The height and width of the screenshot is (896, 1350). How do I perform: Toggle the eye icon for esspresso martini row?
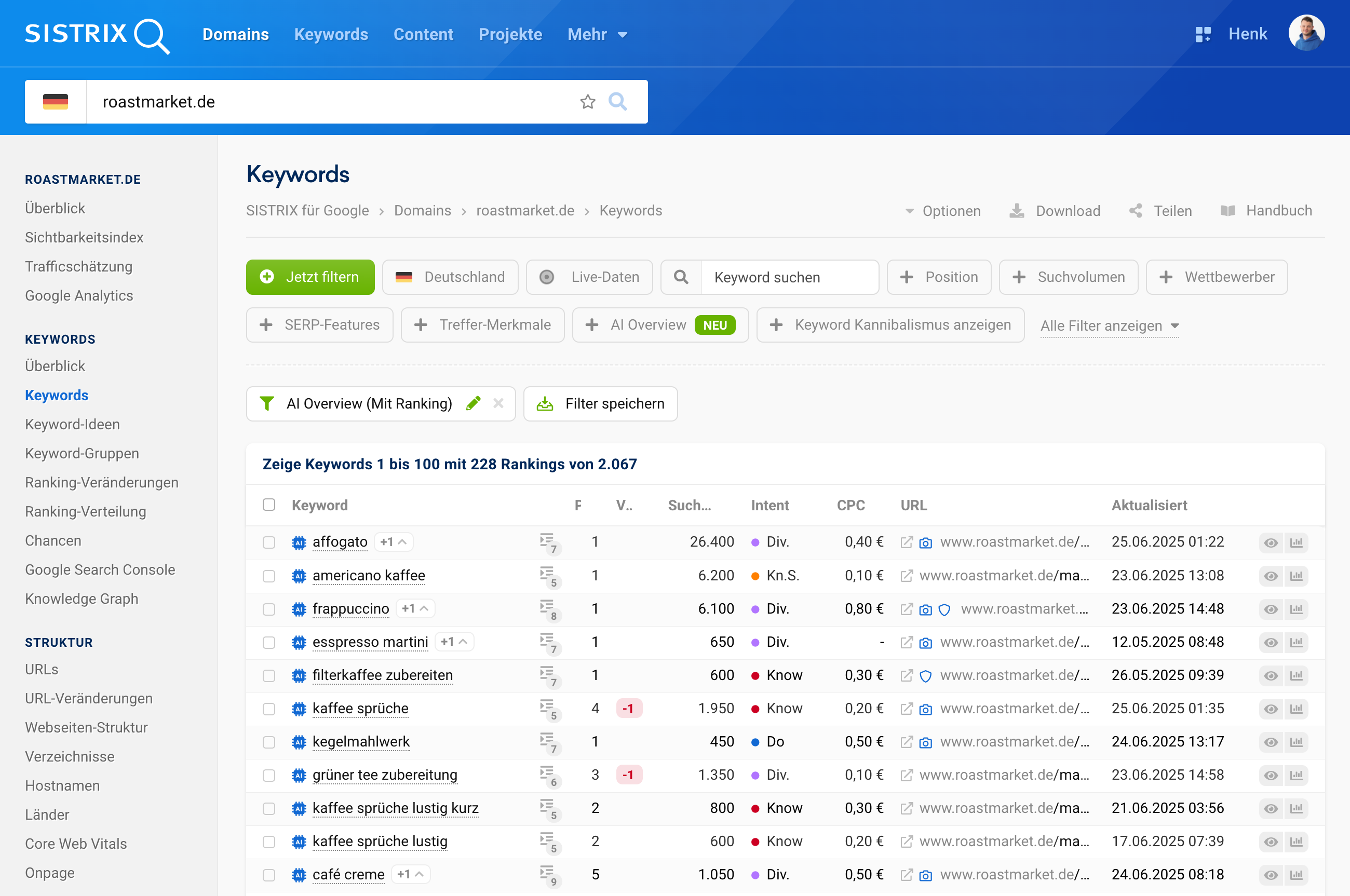1270,642
